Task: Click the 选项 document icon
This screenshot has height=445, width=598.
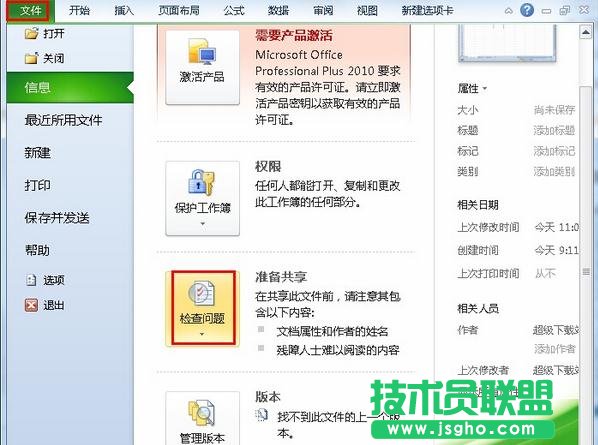Action: point(31,280)
